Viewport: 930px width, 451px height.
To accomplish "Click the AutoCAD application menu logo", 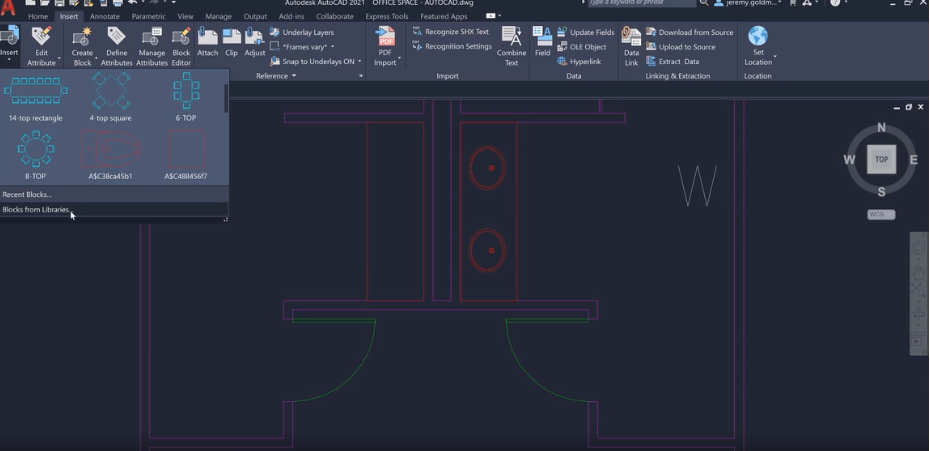I will coord(8,7).
